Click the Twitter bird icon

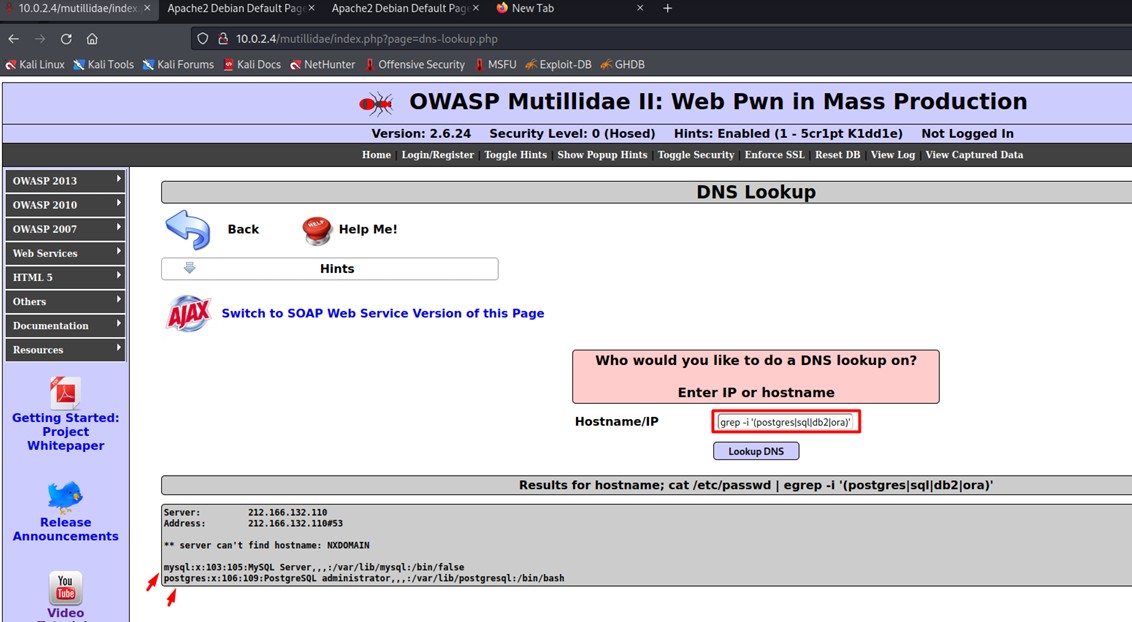65,496
